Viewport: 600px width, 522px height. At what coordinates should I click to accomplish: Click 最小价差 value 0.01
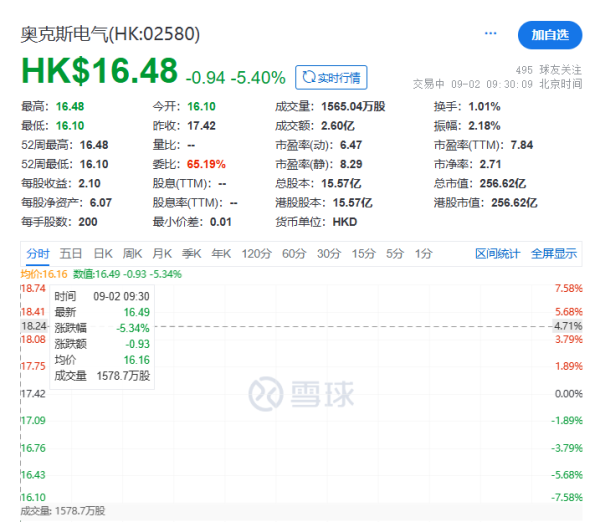point(220,222)
